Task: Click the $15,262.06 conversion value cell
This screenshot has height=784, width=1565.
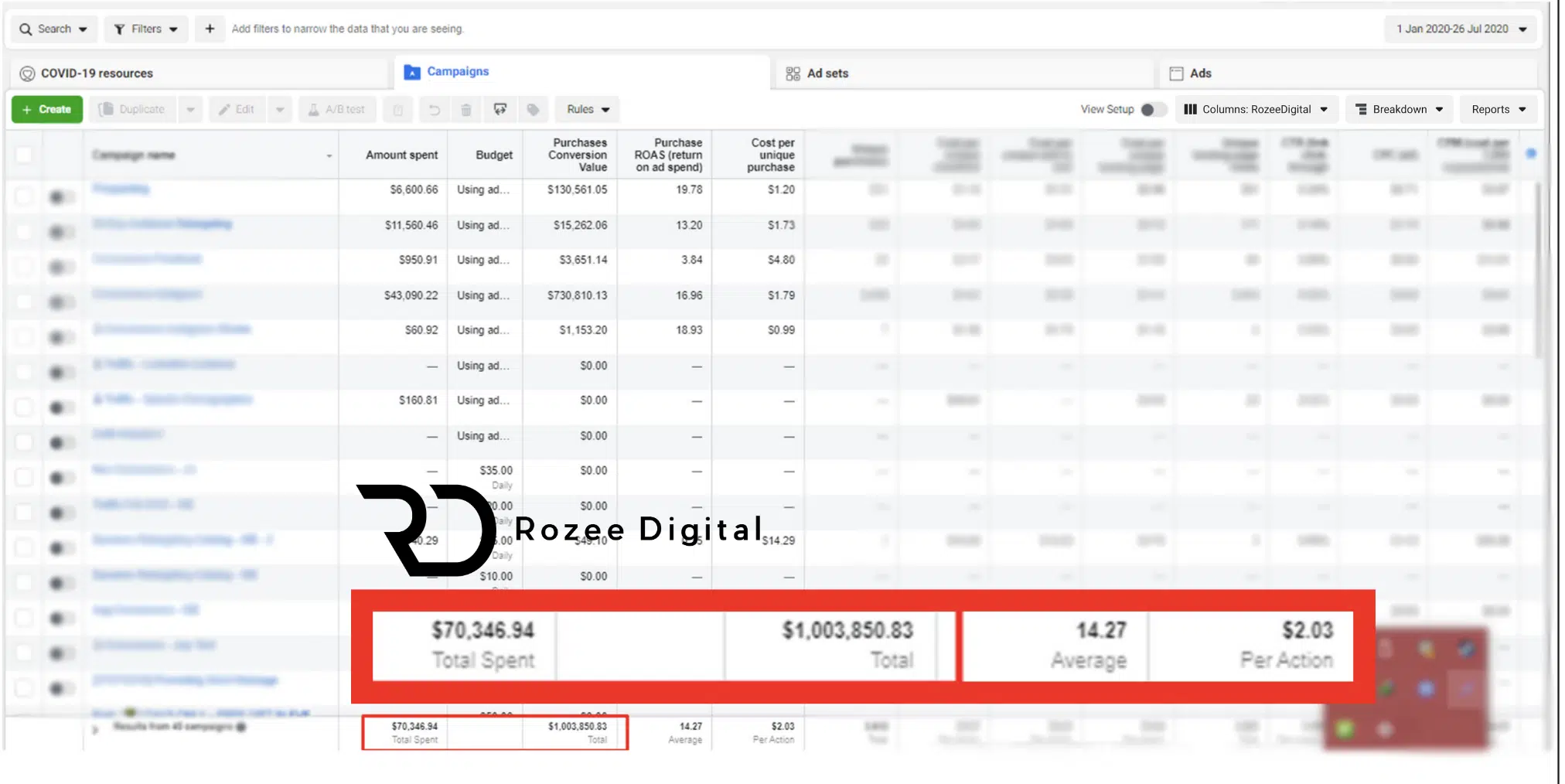Action: pyautogui.click(x=580, y=225)
